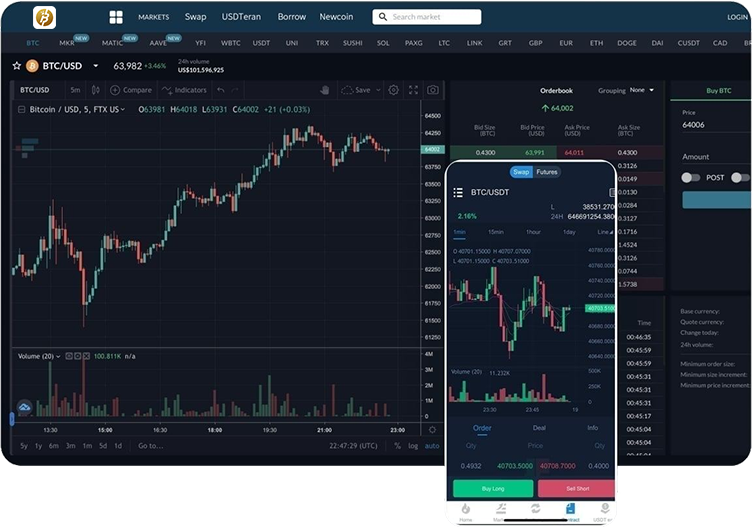Open chart settings gear icon
This screenshot has width=752, height=527.
394,90
